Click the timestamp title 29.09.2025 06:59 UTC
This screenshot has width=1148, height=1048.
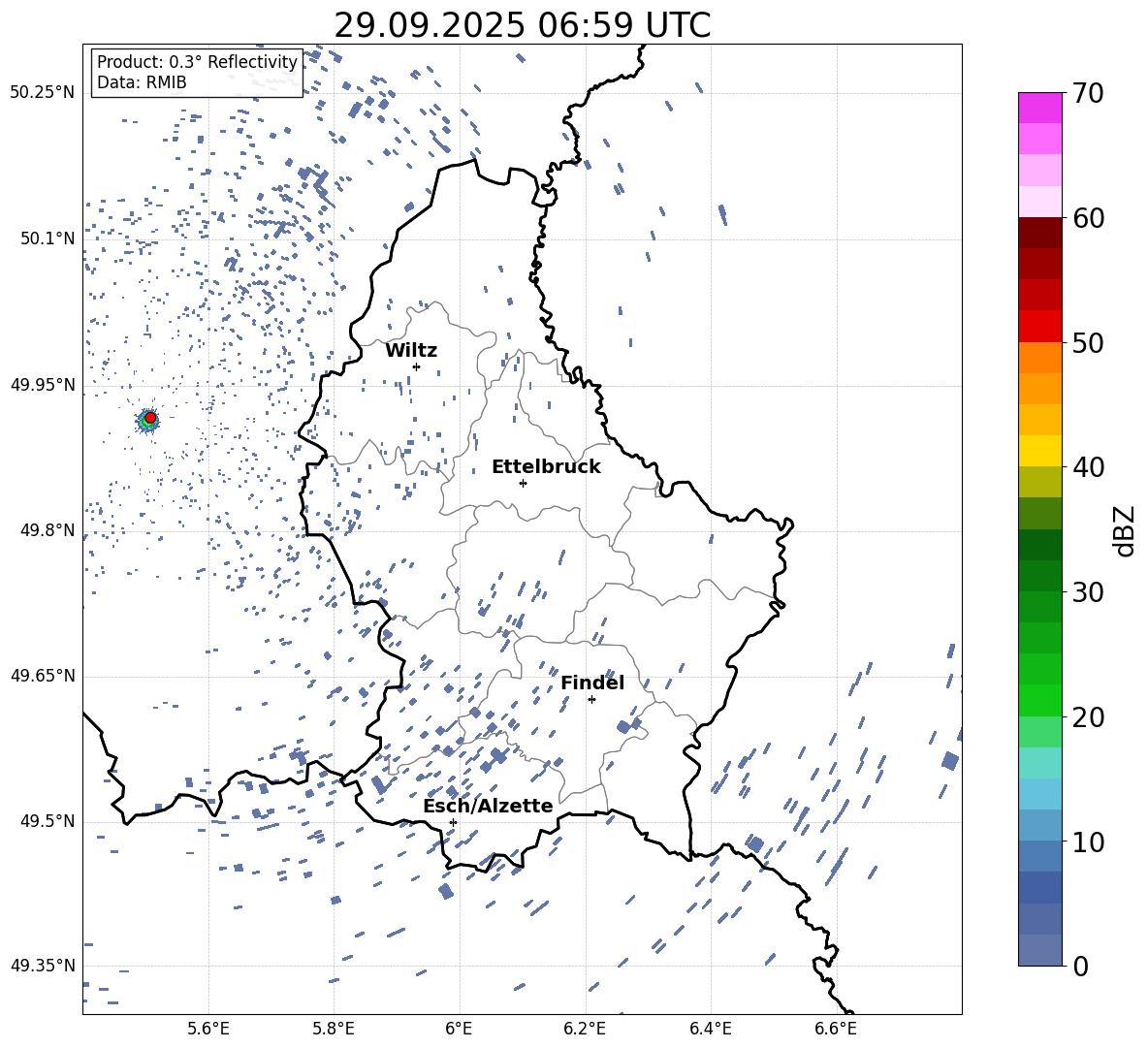(523, 25)
